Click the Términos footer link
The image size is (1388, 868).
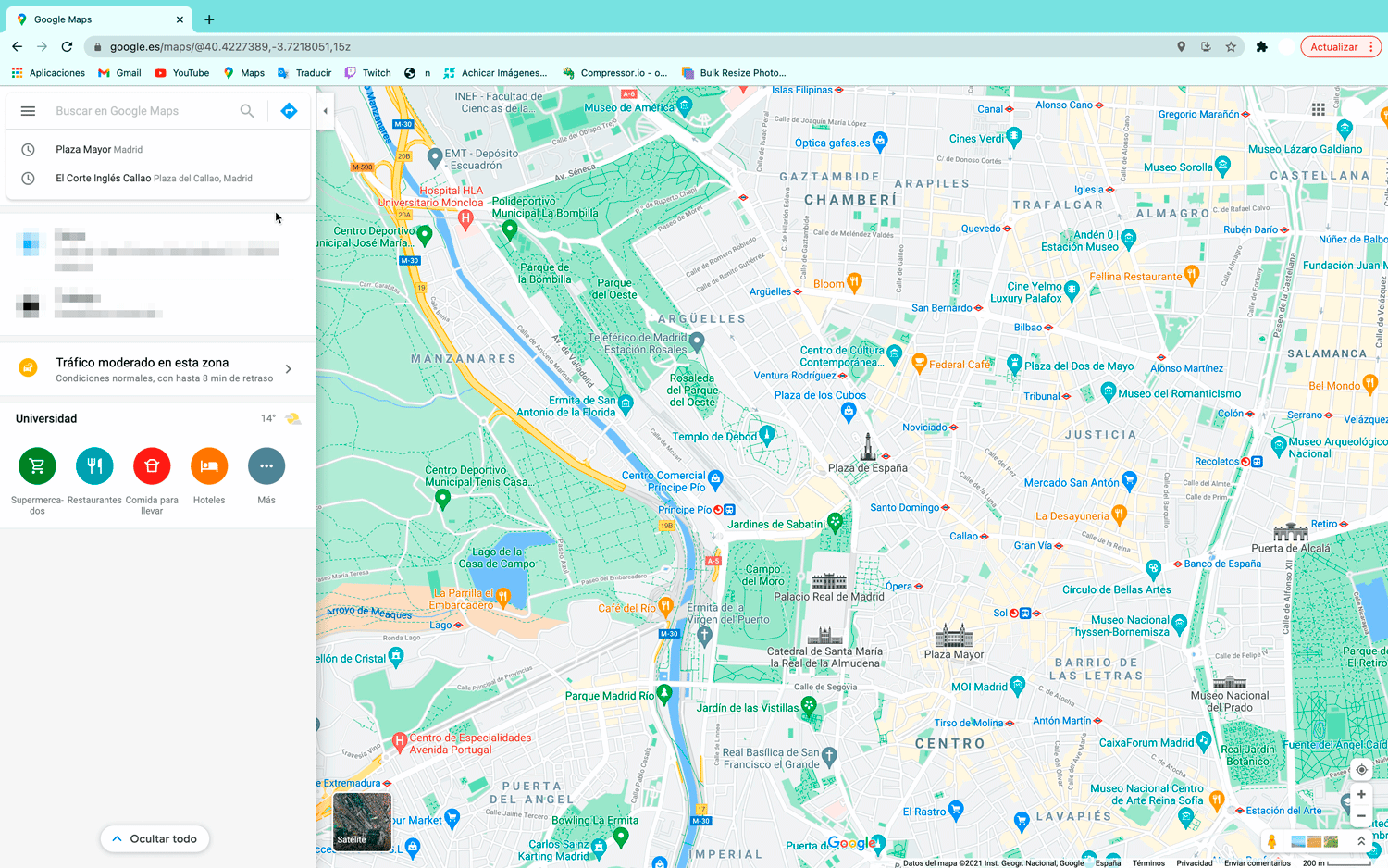[1148, 863]
